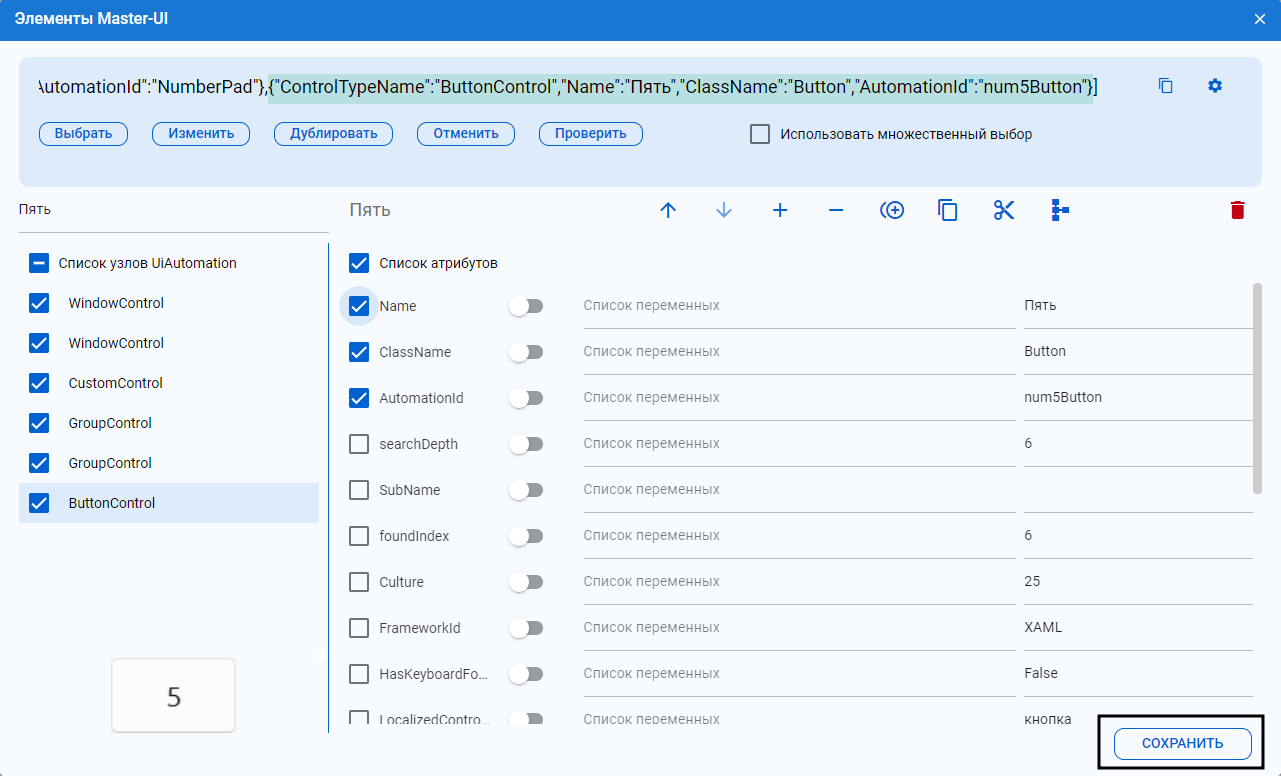The image size is (1281, 776).
Task: Open selector settings gear icon
Action: (1215, 86)
